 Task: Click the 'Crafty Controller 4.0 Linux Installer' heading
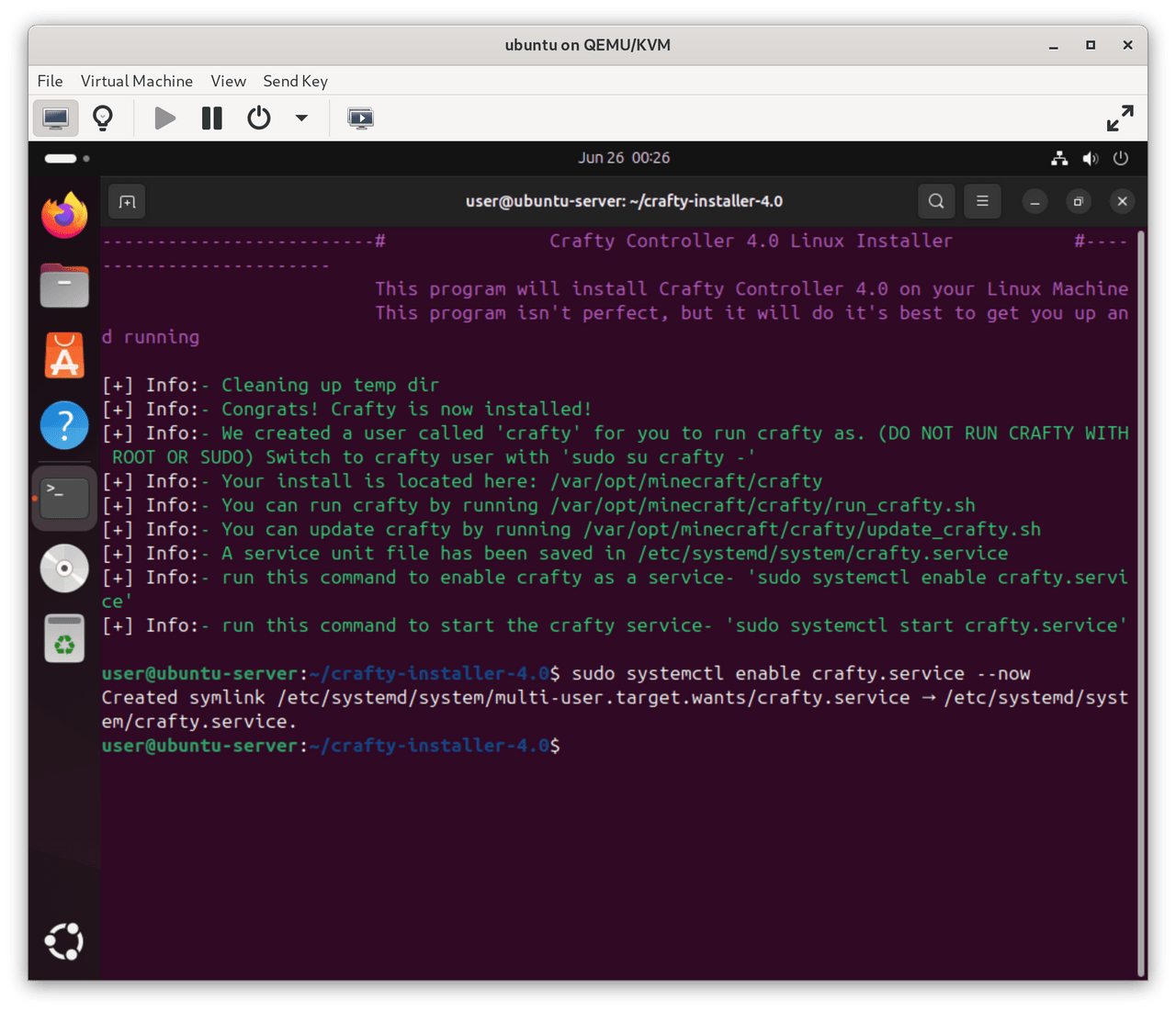pyautogui.click(x=751, y=242)
